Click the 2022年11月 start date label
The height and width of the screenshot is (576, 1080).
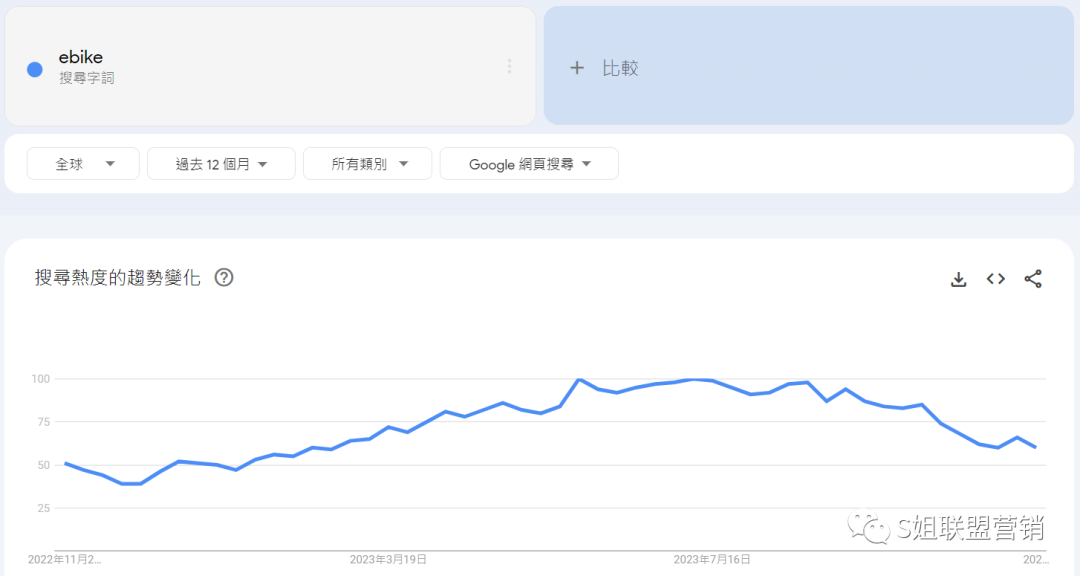pos(64,559)
